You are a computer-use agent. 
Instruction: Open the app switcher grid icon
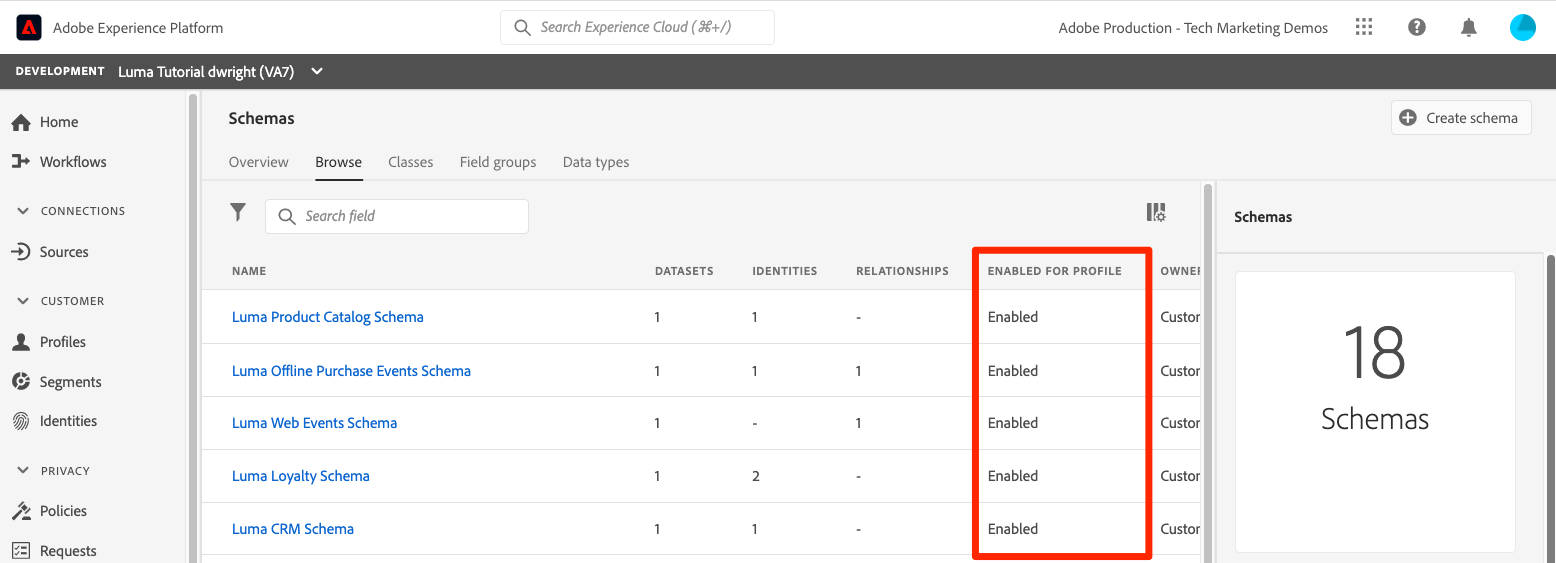[1364, 28]
